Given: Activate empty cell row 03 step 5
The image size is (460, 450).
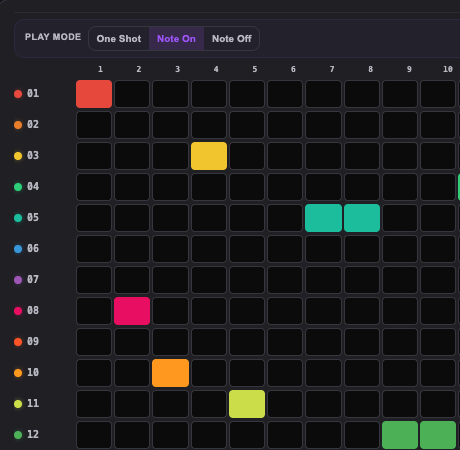Looking at the screenshot, I should point(247,156).
